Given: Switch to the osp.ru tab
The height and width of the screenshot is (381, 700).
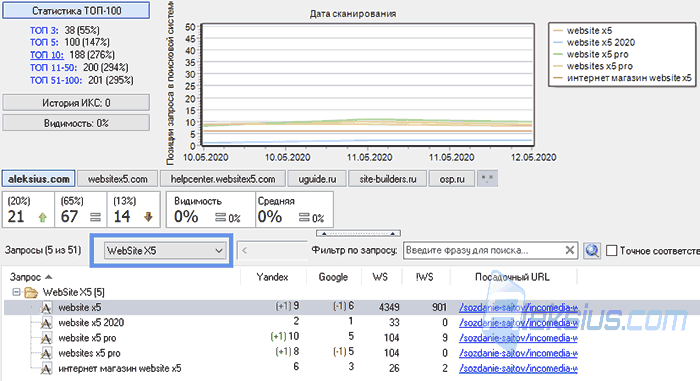Looking at the screenshot, I should tap(451, 179).
